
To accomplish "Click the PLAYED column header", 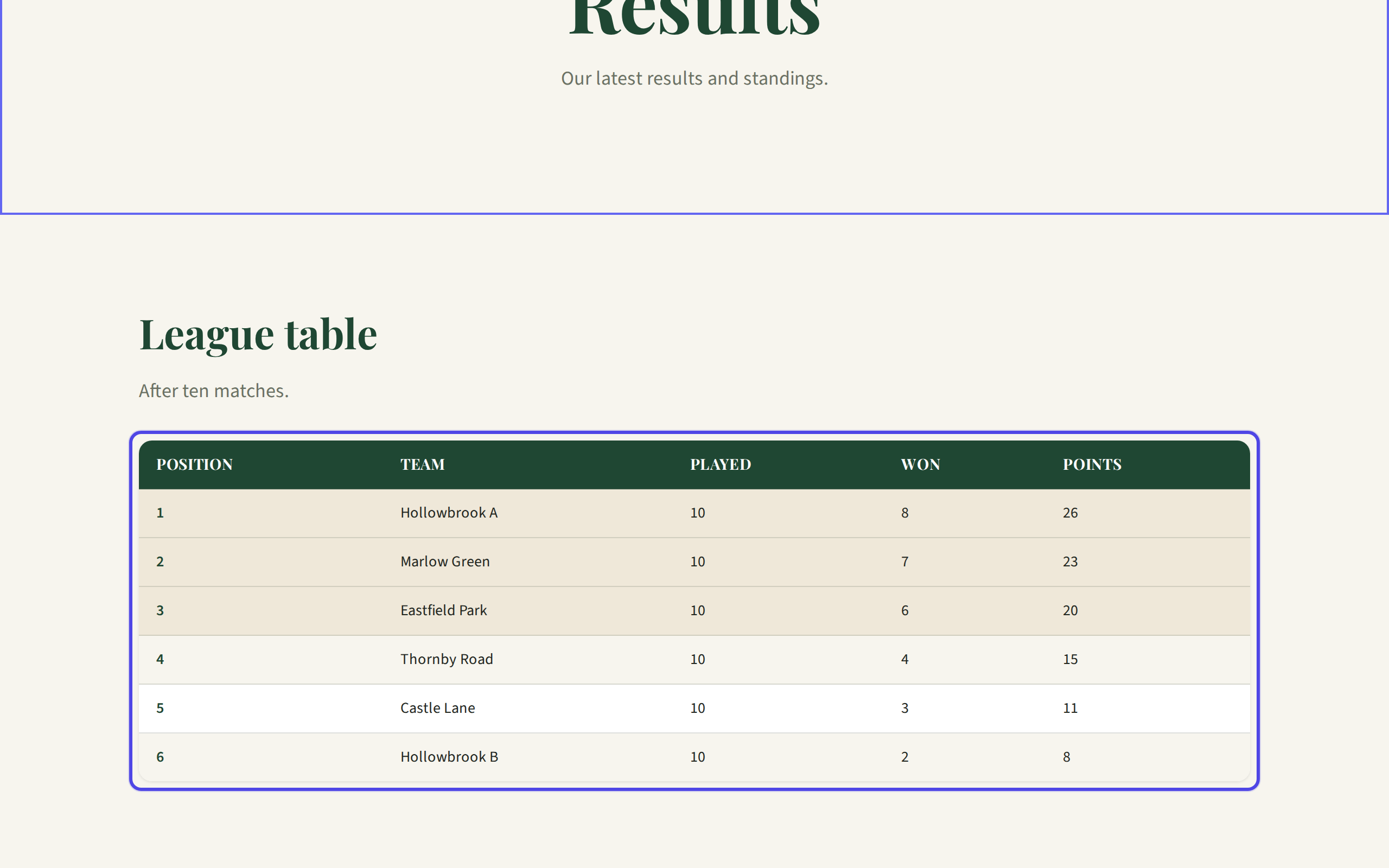I will (x=721, y=464).
